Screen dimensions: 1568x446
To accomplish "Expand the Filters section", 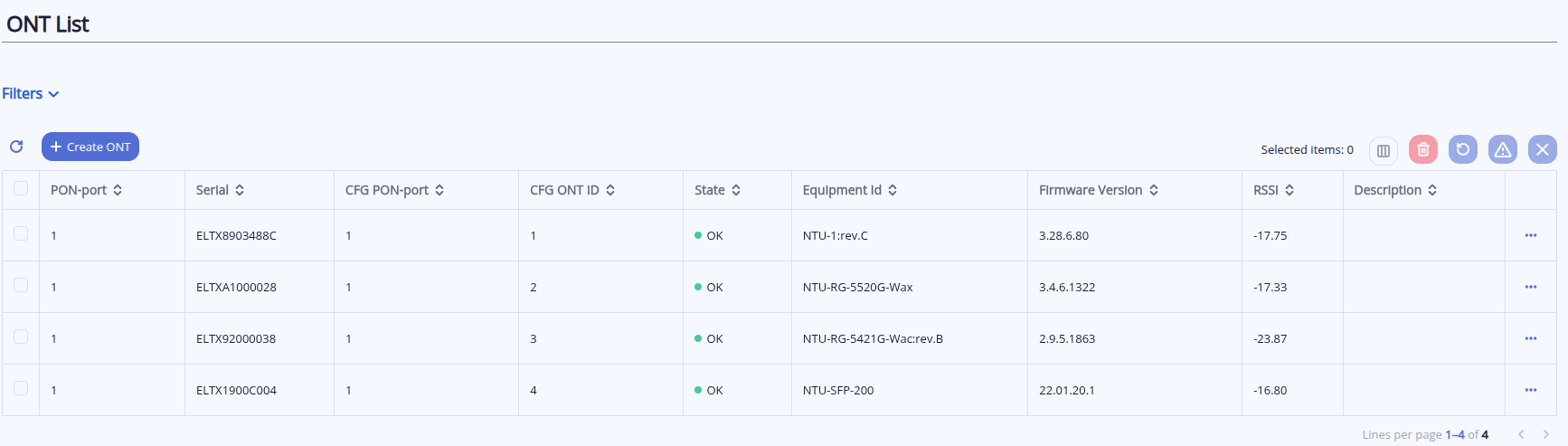I will coord(31,94).
